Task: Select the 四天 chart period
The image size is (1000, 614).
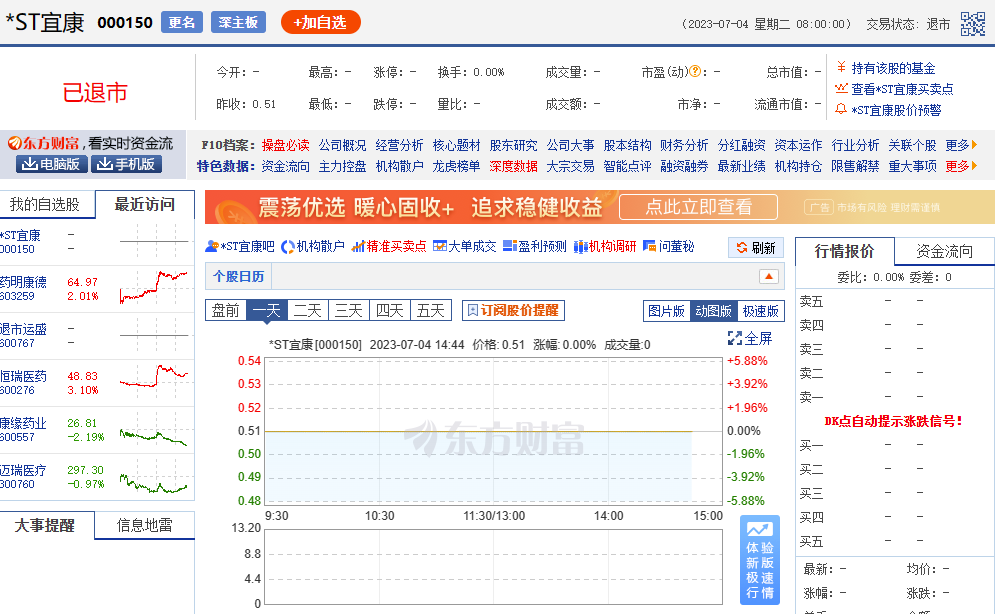Action: [x=390, y=311]
